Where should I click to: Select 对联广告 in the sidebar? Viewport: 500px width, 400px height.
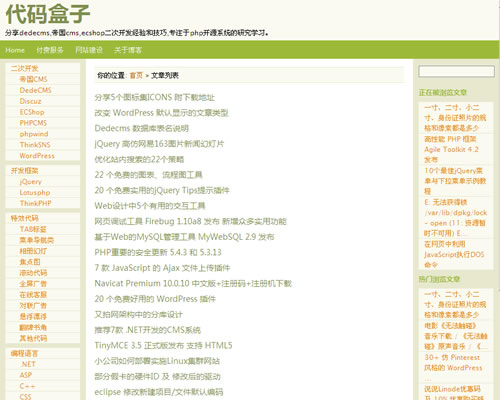pyautogui.click(x=33, y=305)
